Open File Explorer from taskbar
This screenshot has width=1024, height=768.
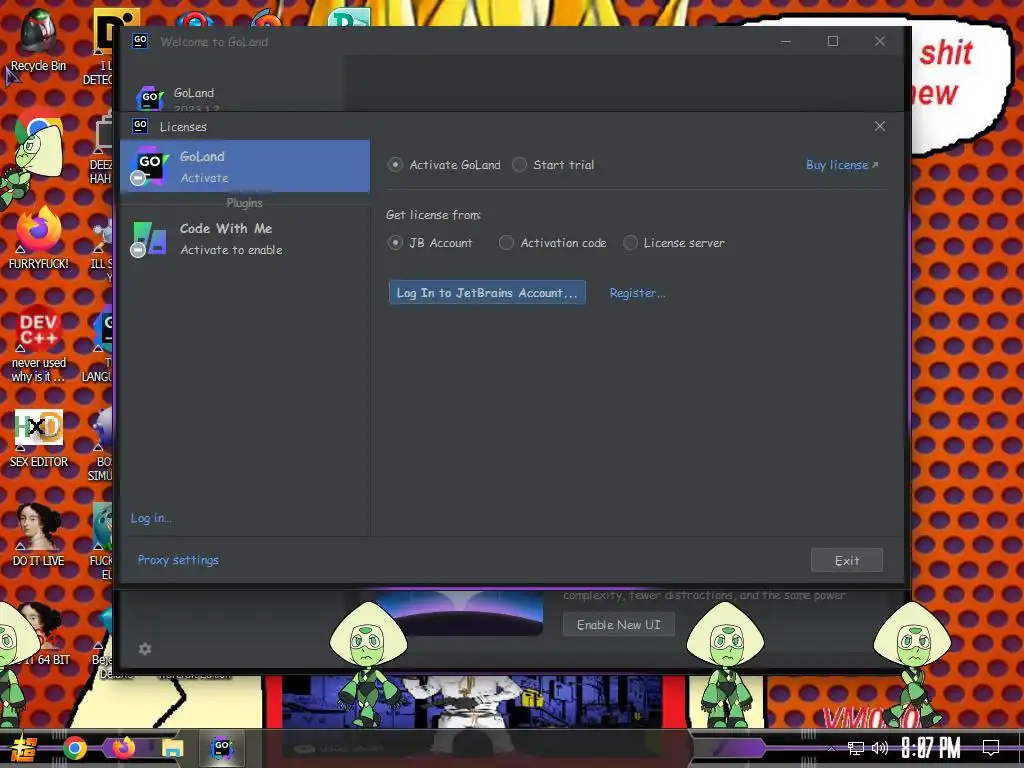click(172, 748)
